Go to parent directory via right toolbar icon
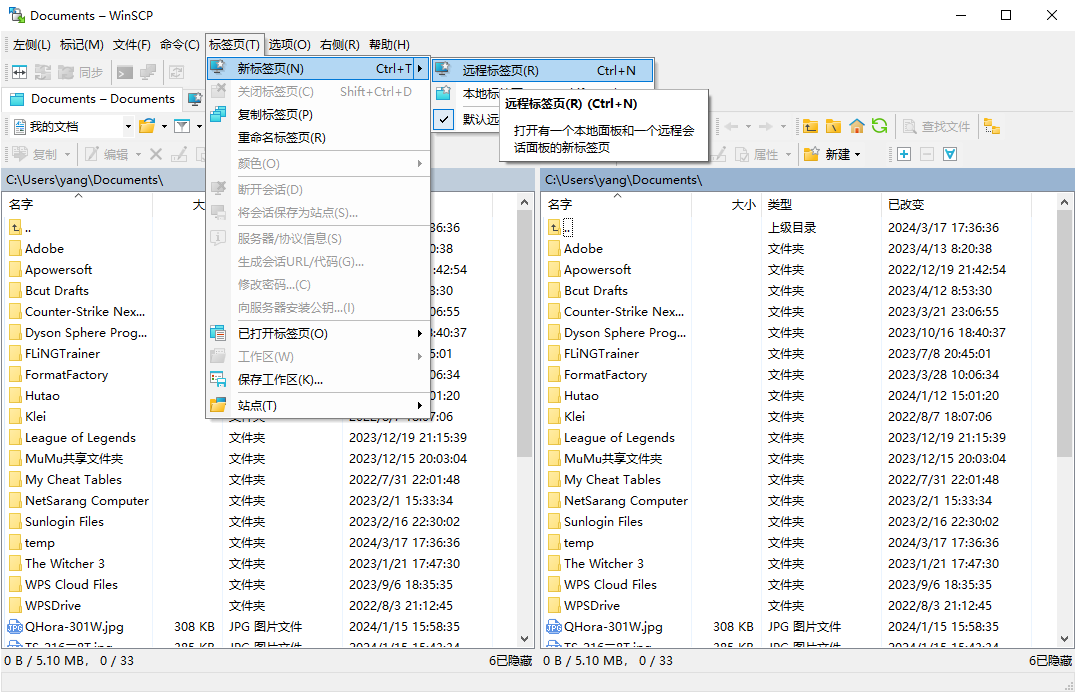This screenshot has width=1076, height=693. 810,126
